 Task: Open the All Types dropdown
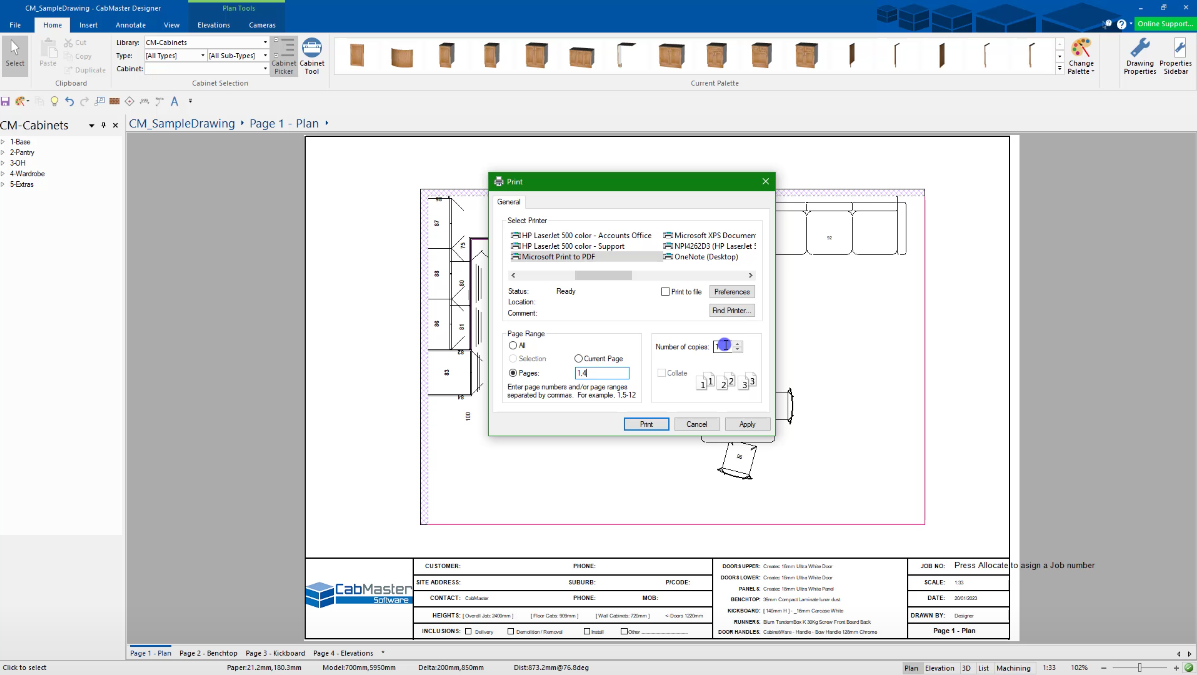[x=202, y=55]
